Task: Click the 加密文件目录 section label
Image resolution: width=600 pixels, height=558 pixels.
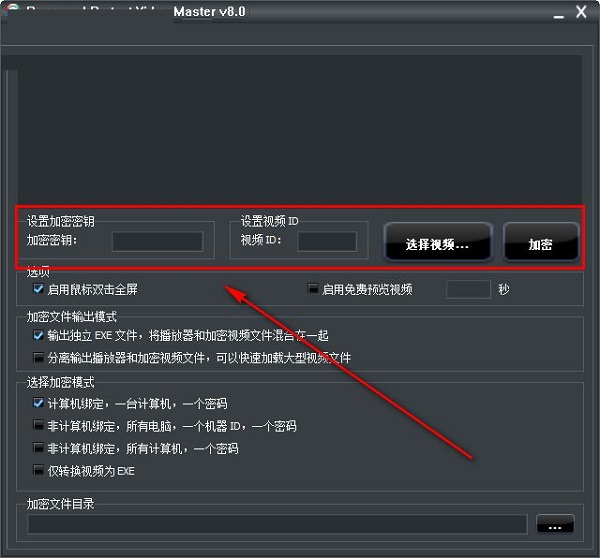Action: click(x=60, y=504)
